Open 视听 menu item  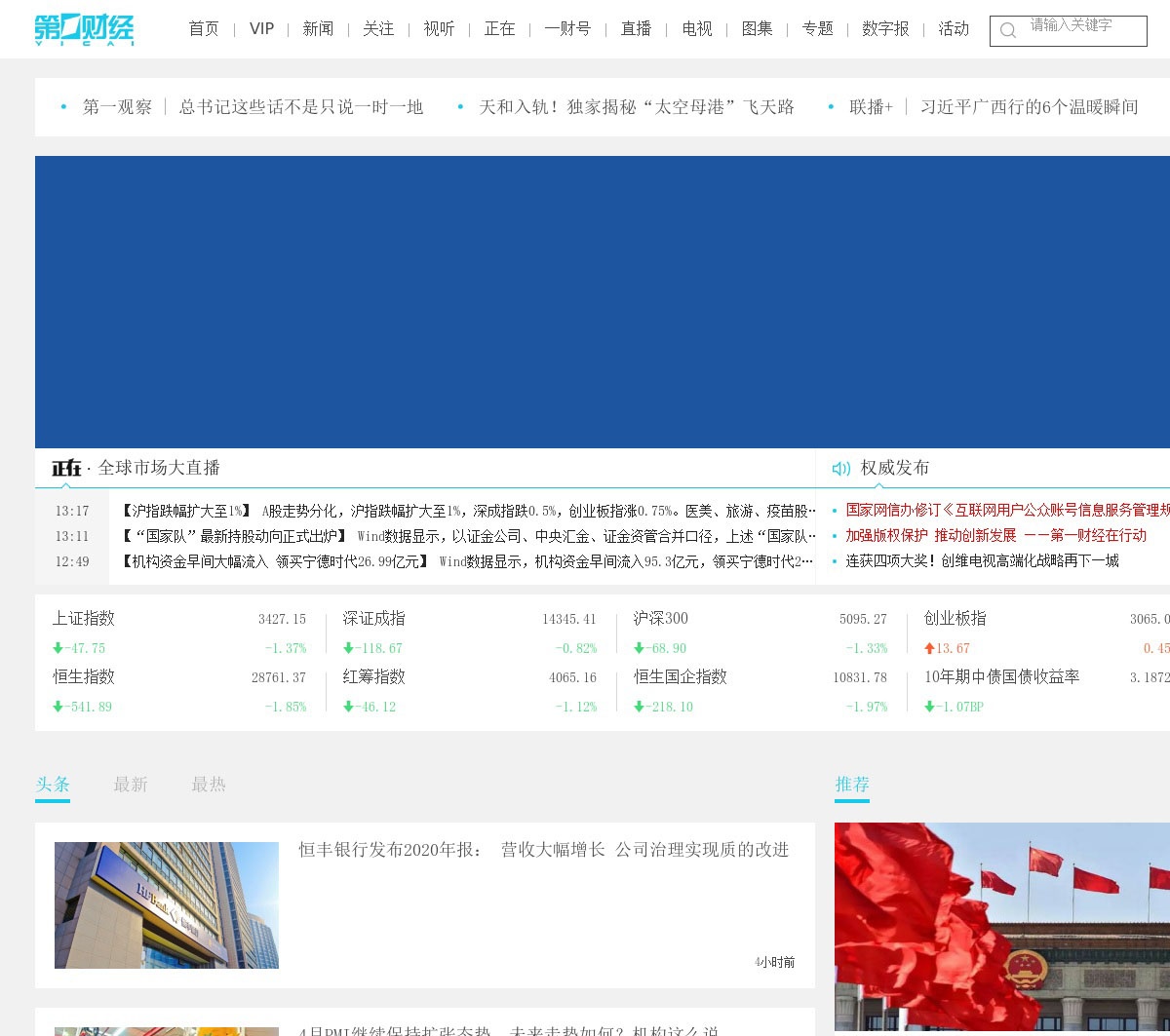click(x=439, y=29)
